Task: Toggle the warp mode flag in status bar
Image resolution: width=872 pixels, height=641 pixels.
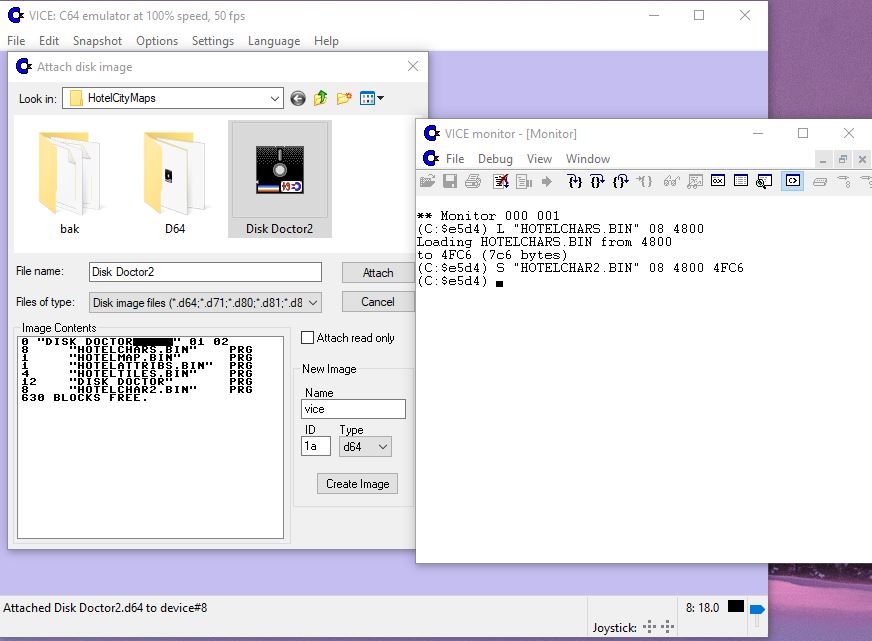Action: coord(757,609)
